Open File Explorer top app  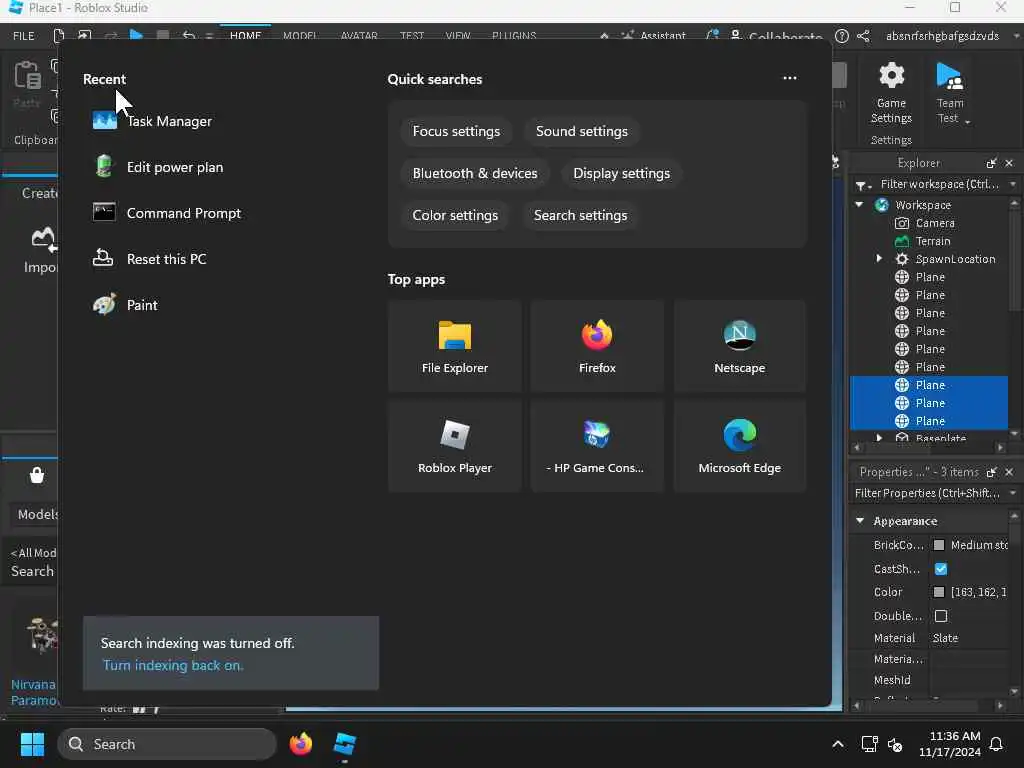[x=455, y=346]
